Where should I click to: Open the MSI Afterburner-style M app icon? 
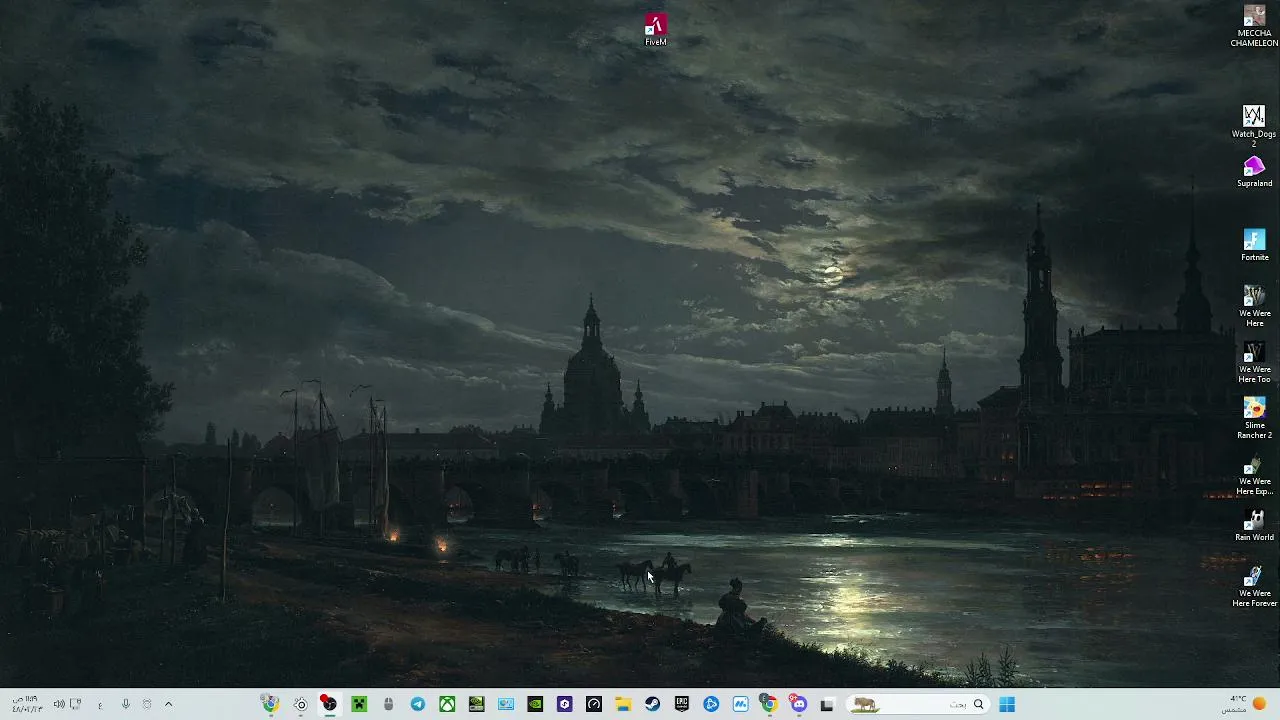740,704
